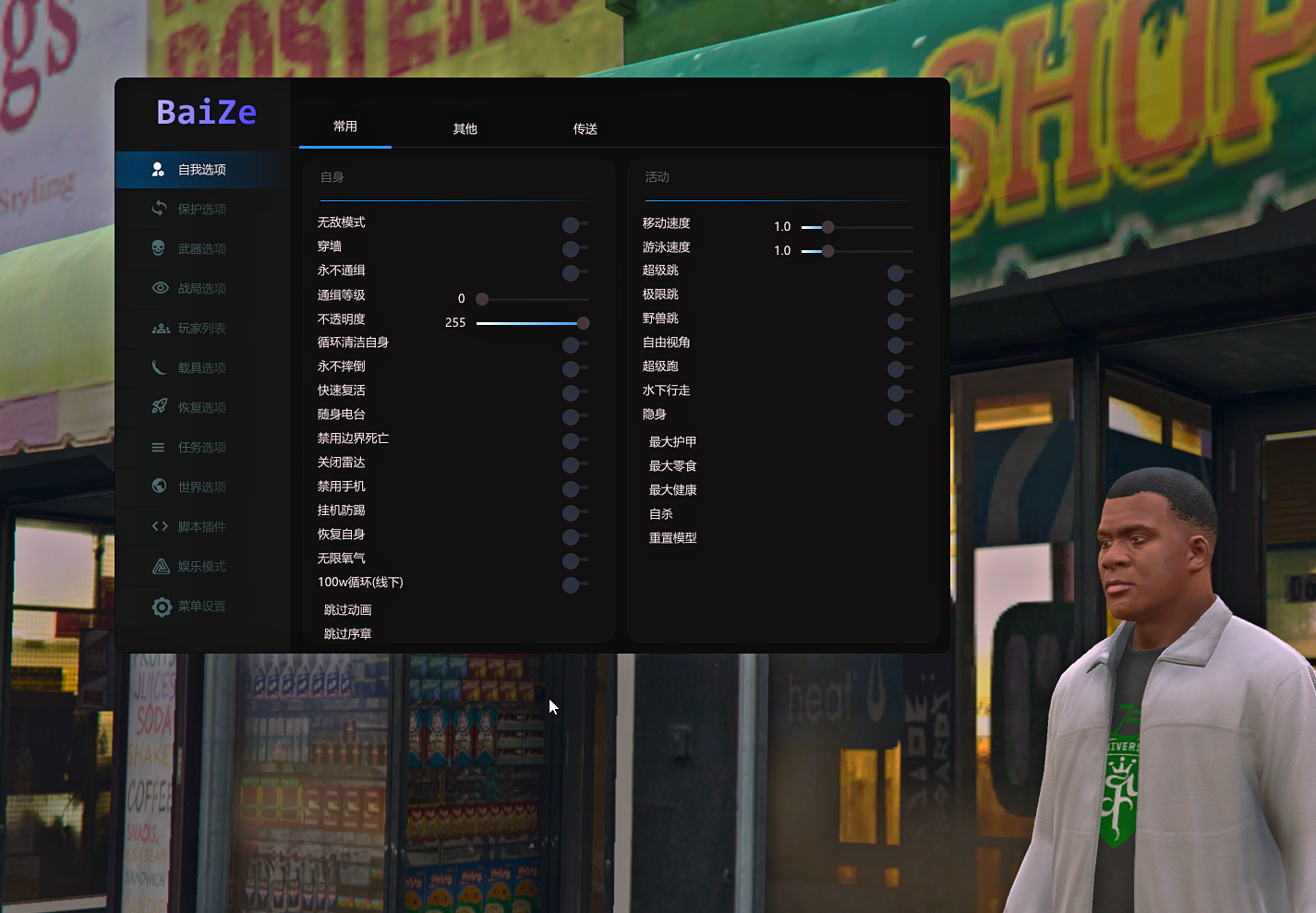Switch on 挂机防踢

(x=574, y=512)
